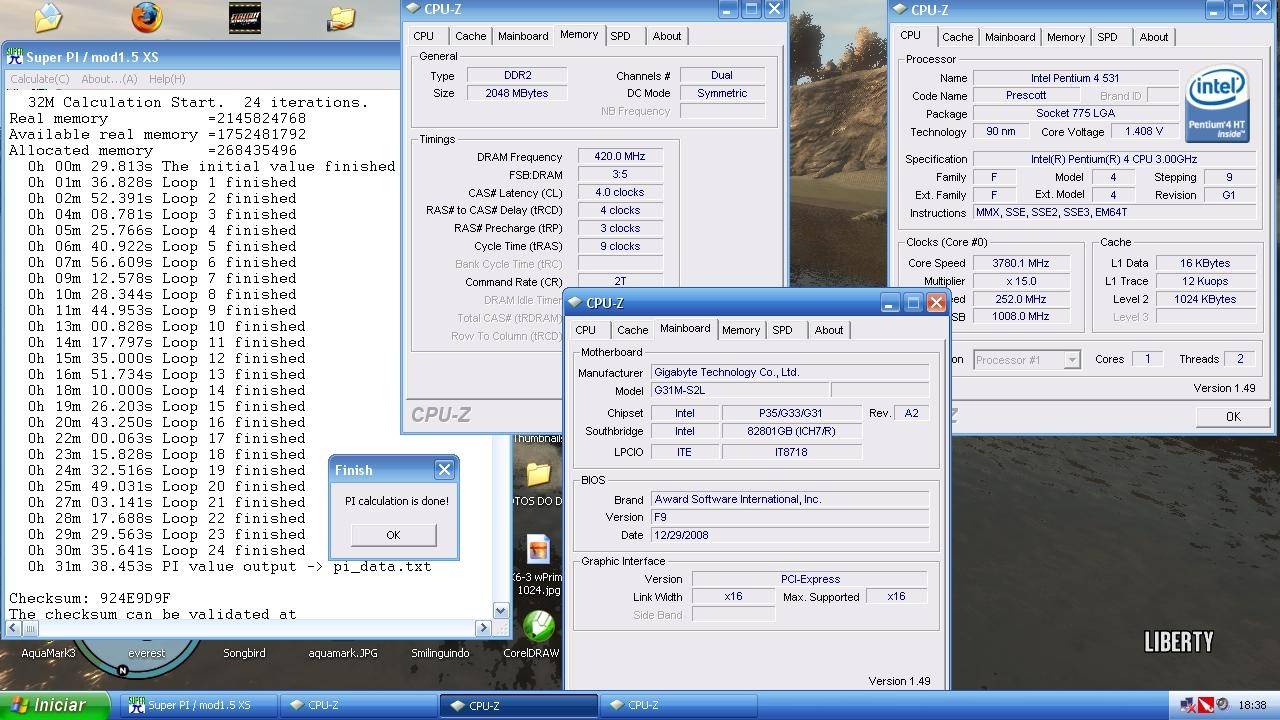1280x720 pixels.
Task: Click Super PI horizontal scrollbar right arrow
Action: (483, 628)
